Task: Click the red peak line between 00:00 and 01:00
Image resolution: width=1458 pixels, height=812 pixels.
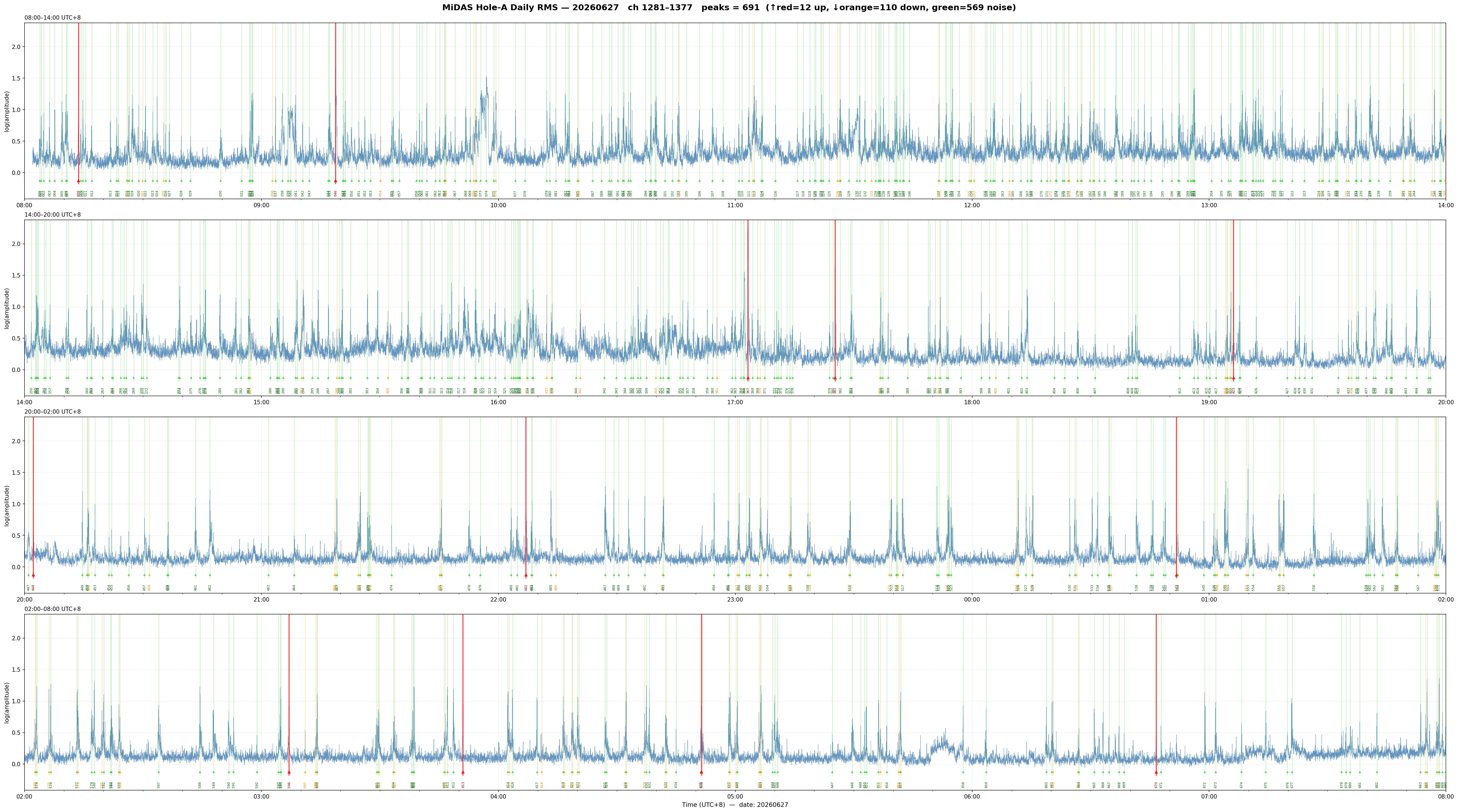Action: 1177,498
